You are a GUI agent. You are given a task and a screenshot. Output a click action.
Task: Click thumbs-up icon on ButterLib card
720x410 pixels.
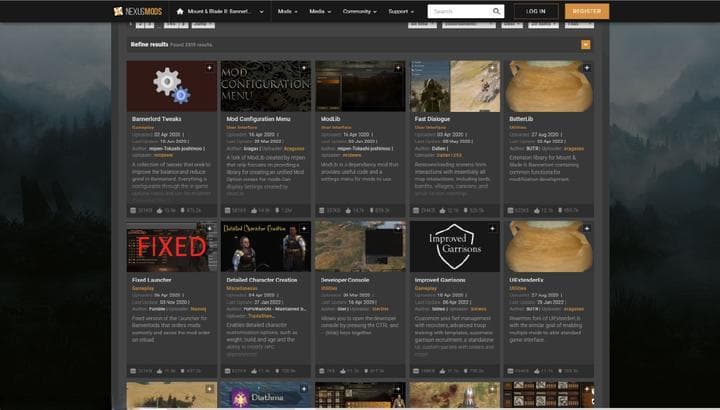(537, 210)
